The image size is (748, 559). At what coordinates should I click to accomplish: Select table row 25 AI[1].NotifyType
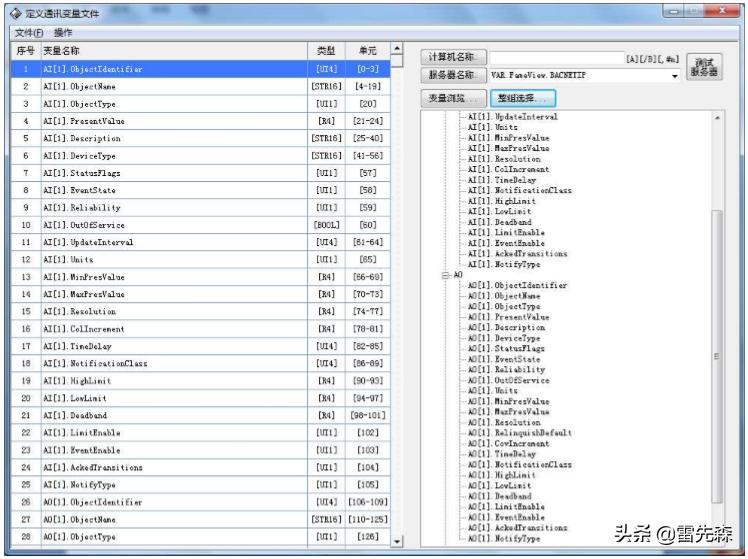point(200,485)
